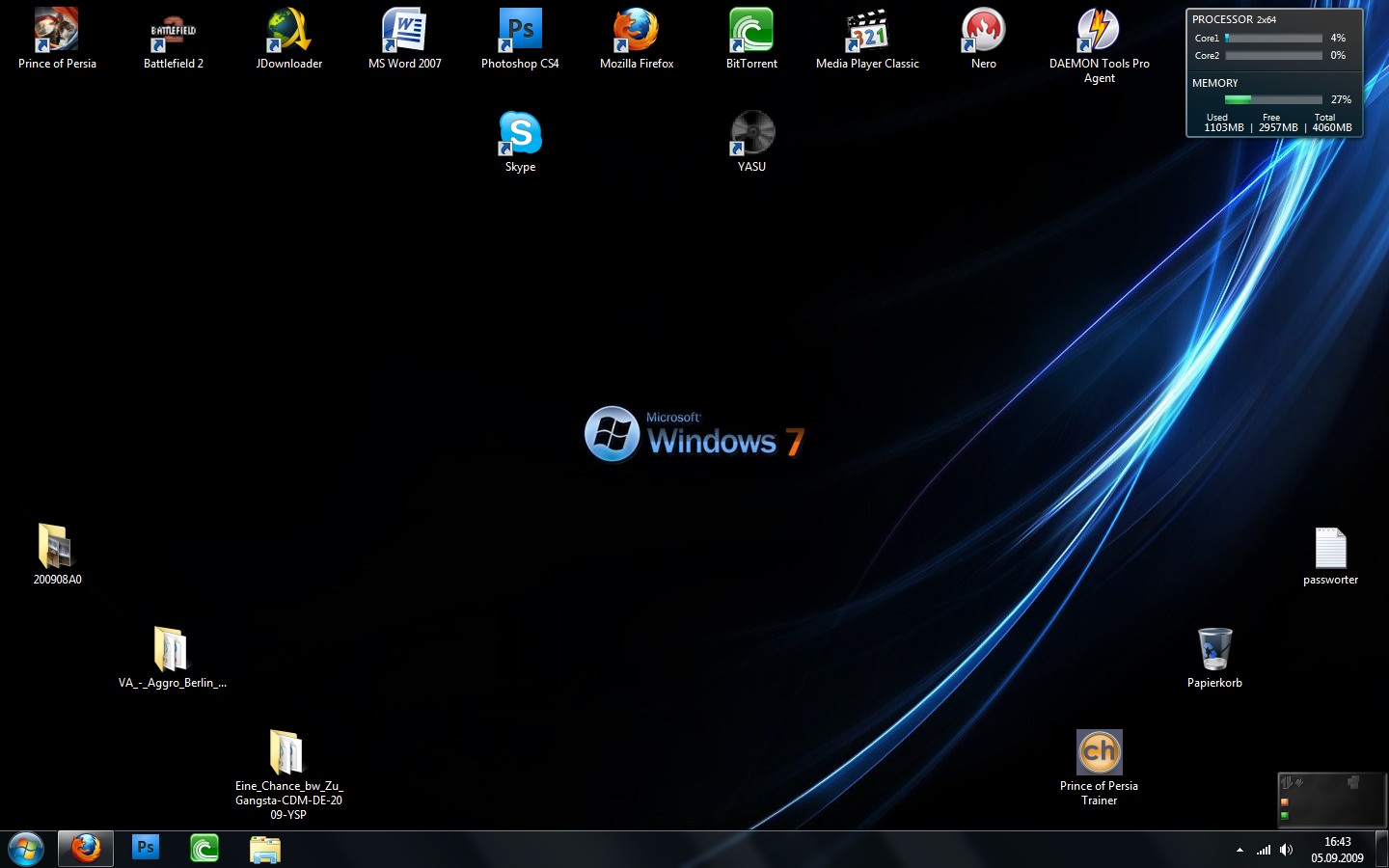The image size is (1389, 868).
Task: Click the small gadget above the clock
Action: tap(1331, 800)
